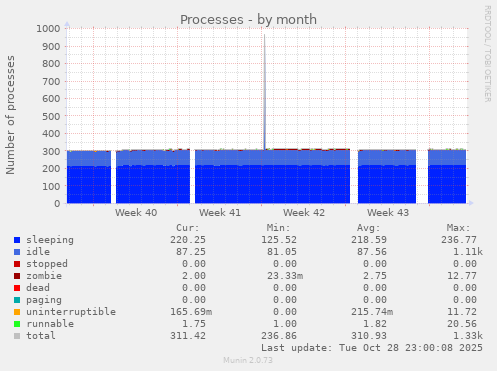Click the 500 y-axis tick label
The height and width of the screenshot is (371, 497).
(51, 116)
